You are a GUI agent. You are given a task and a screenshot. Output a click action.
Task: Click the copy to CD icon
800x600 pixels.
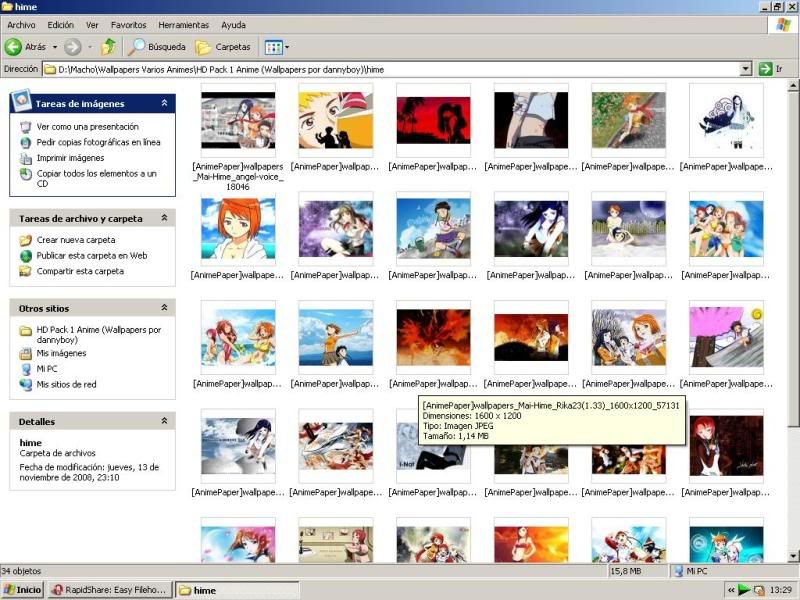(x=26, y=174)
